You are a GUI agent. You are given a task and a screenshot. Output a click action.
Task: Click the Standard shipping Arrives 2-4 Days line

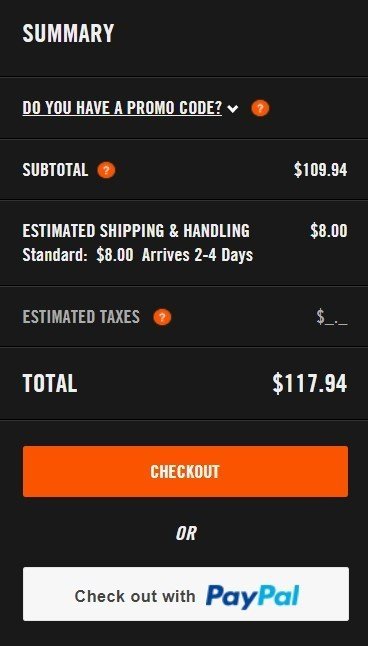(138, 255)
